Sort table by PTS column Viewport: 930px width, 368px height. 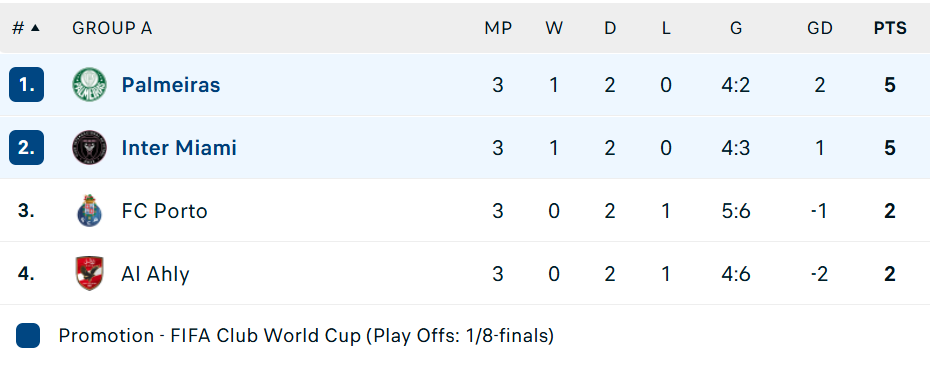[890, 28]
